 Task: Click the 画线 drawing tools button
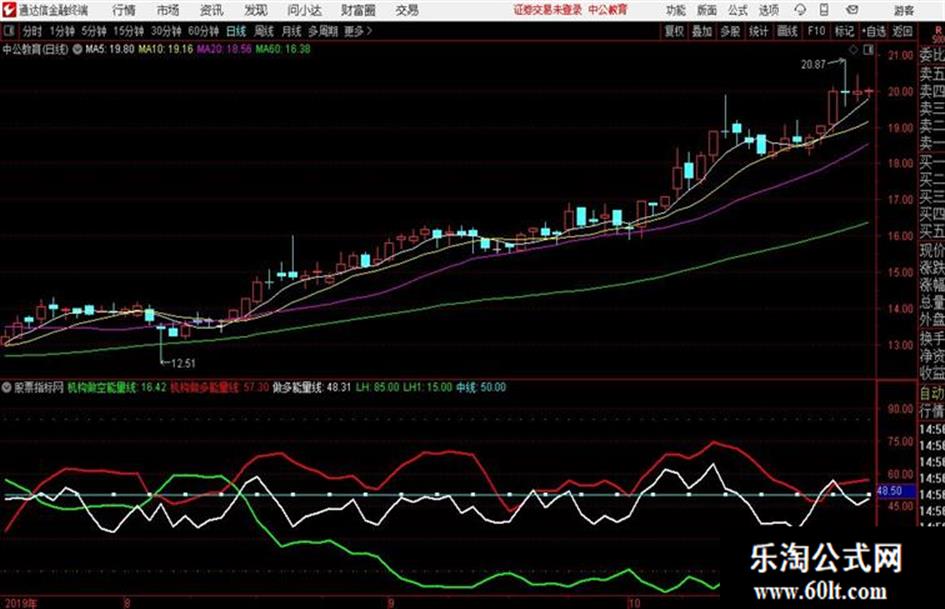(787, 31)
